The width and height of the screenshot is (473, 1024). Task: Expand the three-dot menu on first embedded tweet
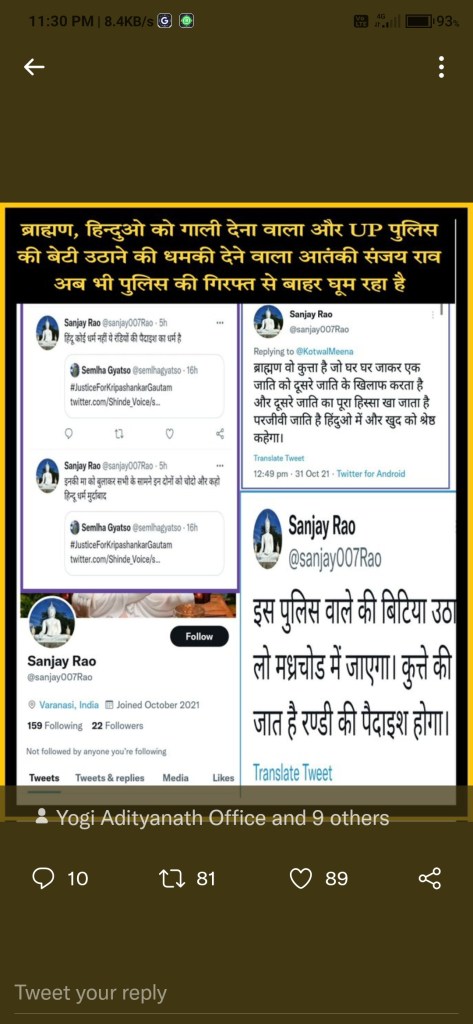tap(220, 322)
